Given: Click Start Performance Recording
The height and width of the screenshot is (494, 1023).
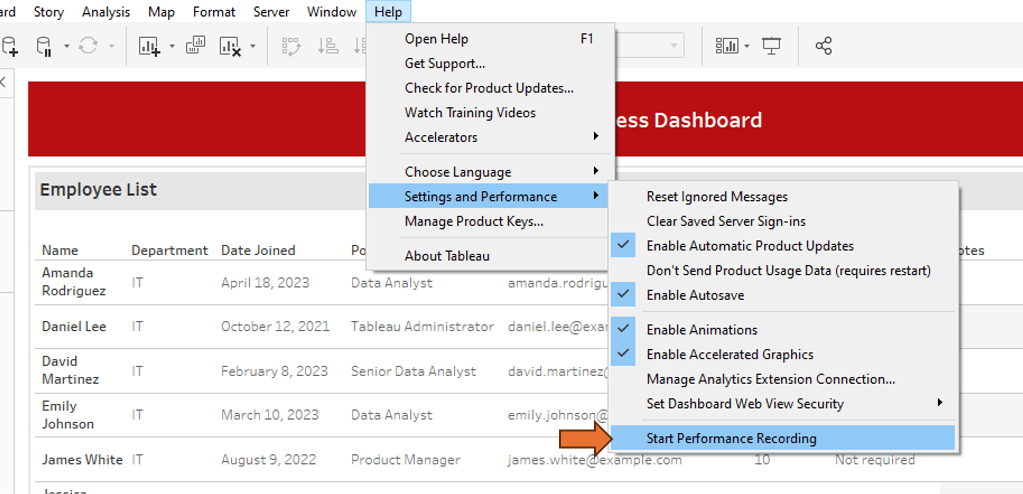Looking at the screenshot, I should pos(782,439).
